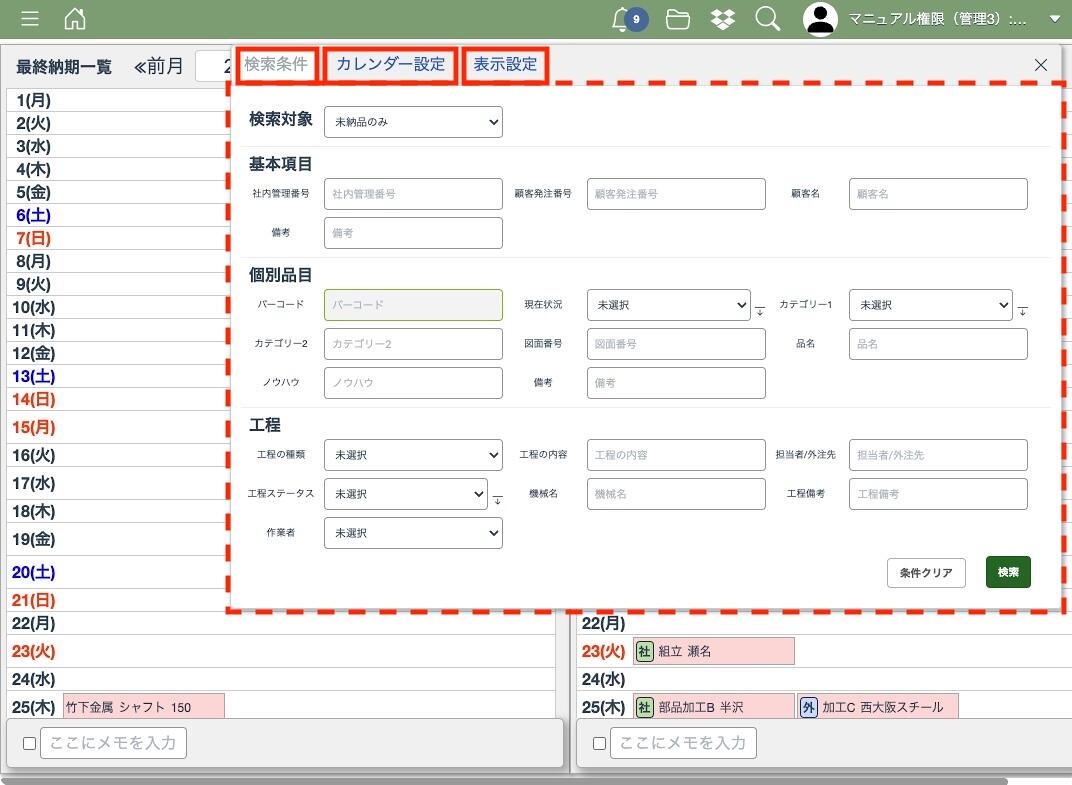Open the 作業者 dropdown

tap(413, 533)
